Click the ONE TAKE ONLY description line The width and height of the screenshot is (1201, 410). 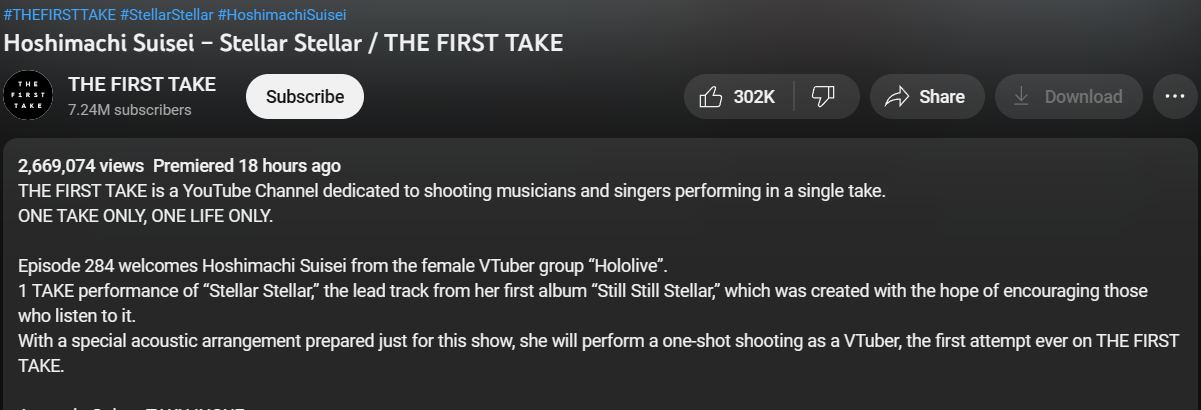(145, 216)
